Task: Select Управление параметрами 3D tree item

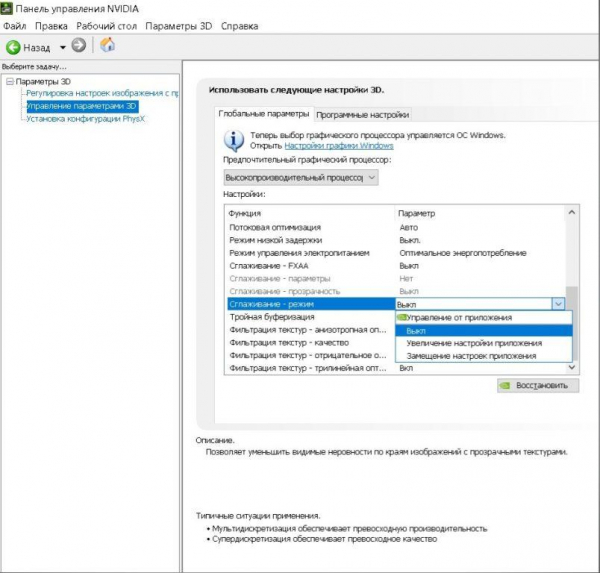Action: pyautogui.click(x=82, y=106)
